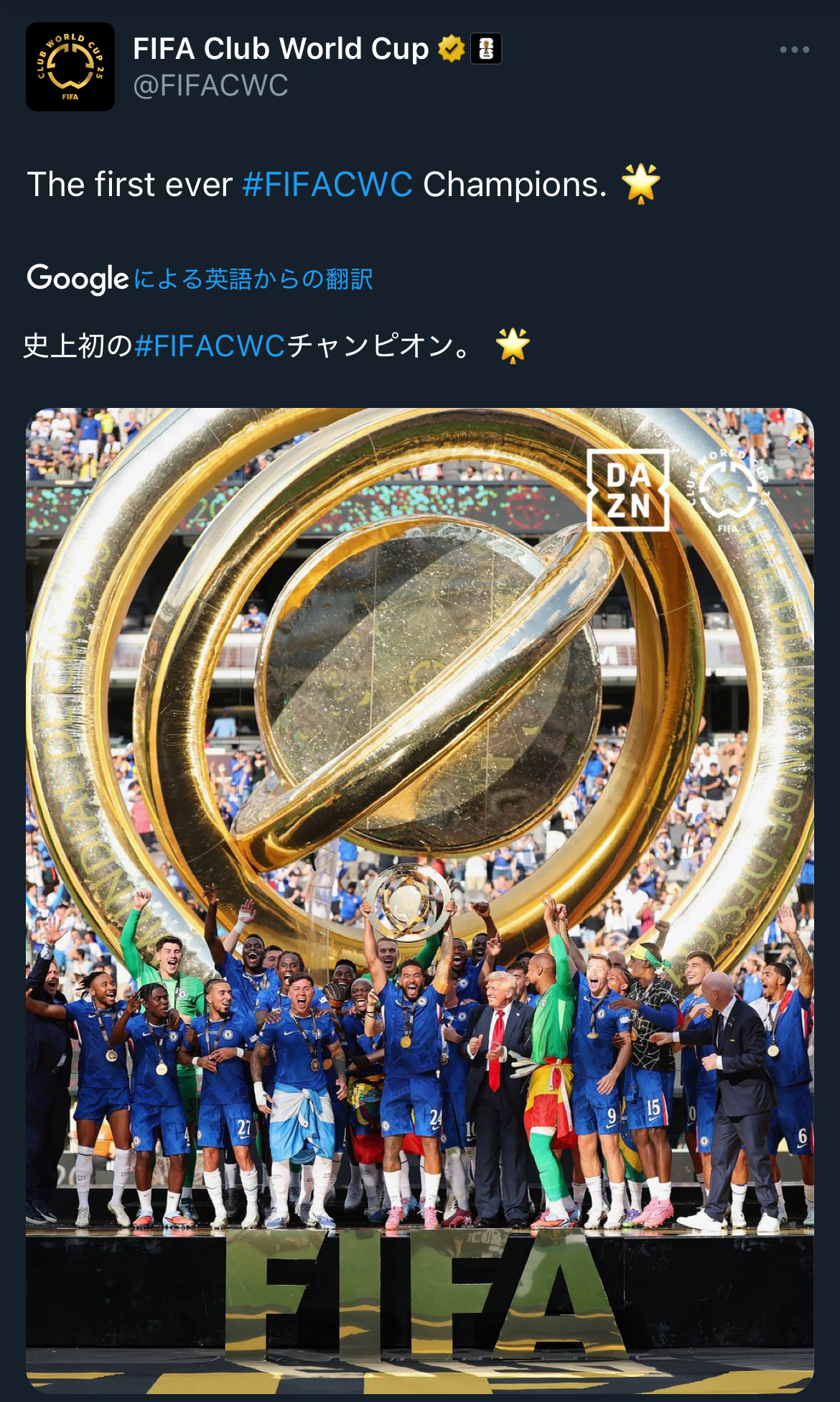Select the Japanese text チャンピオン
The height and width of the screenshot is (1402, 840).
tap(370, 346)
